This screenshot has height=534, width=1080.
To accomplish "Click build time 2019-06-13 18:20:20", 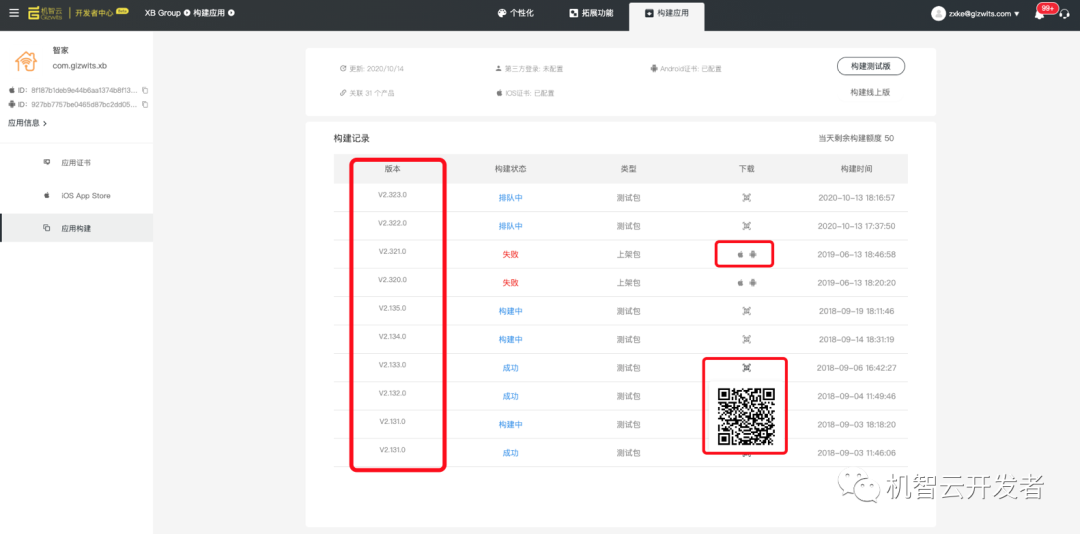I will 856,283.
